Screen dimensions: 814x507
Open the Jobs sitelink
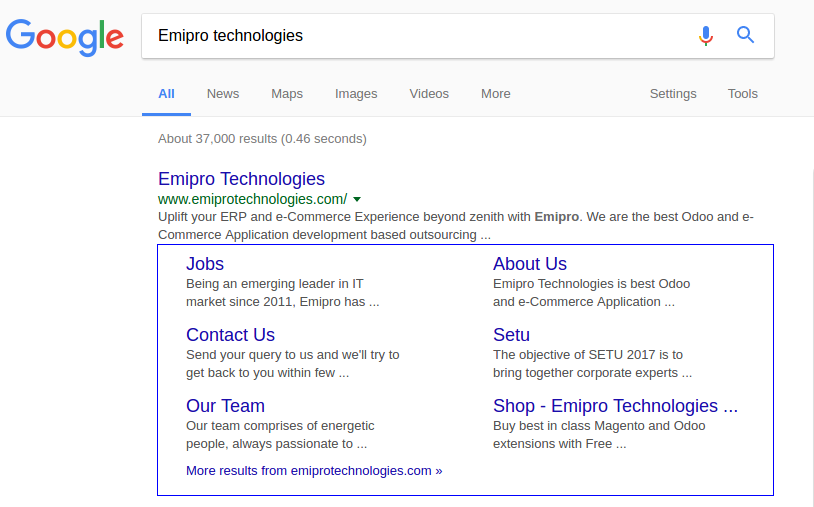tap(205, 264)
